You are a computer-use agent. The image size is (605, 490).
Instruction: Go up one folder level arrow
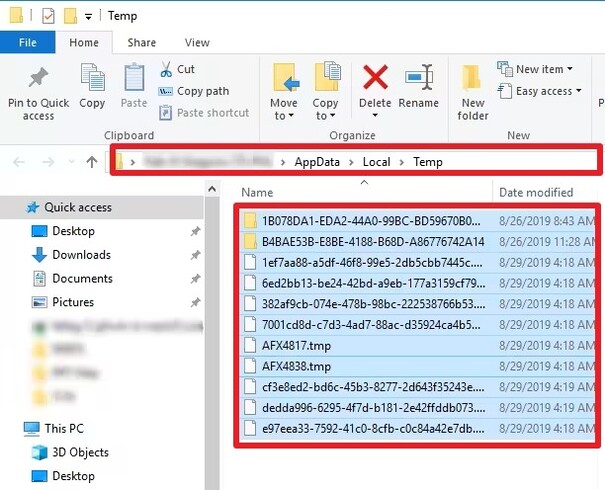tap(92, 162)
